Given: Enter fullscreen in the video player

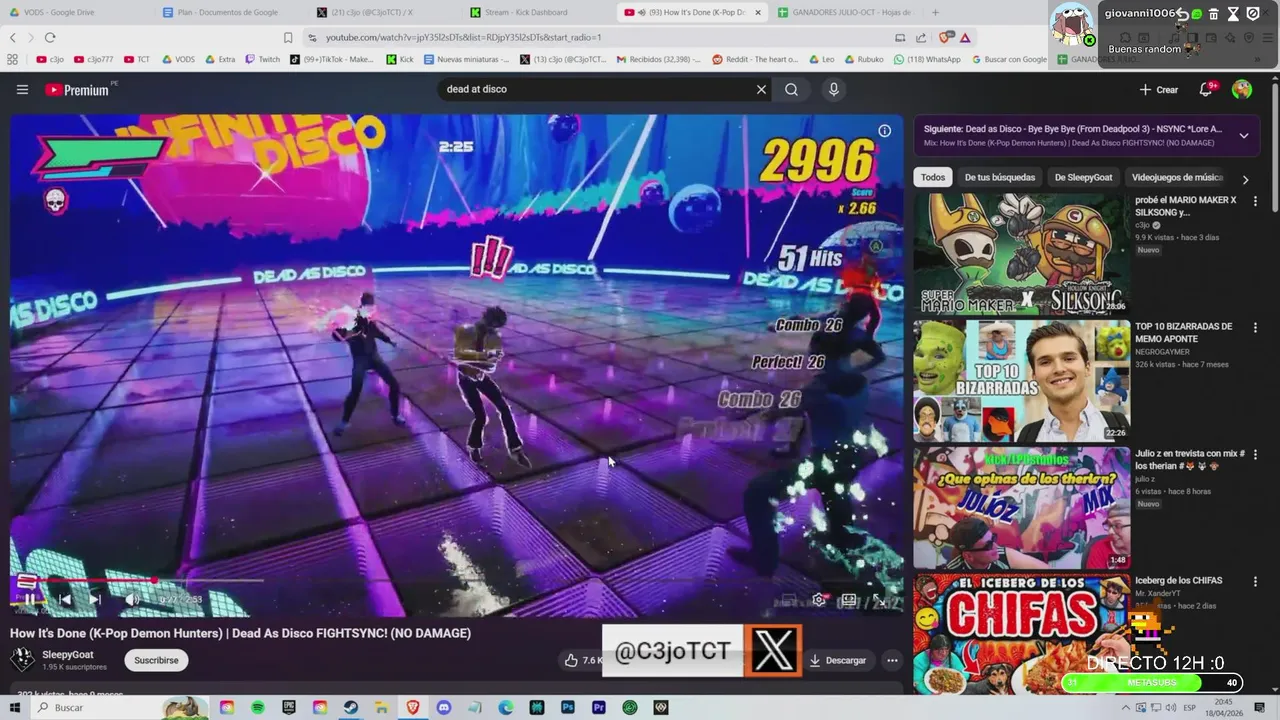Looking at the screenshot, I should pyautogui.click(x=879, y=599).
